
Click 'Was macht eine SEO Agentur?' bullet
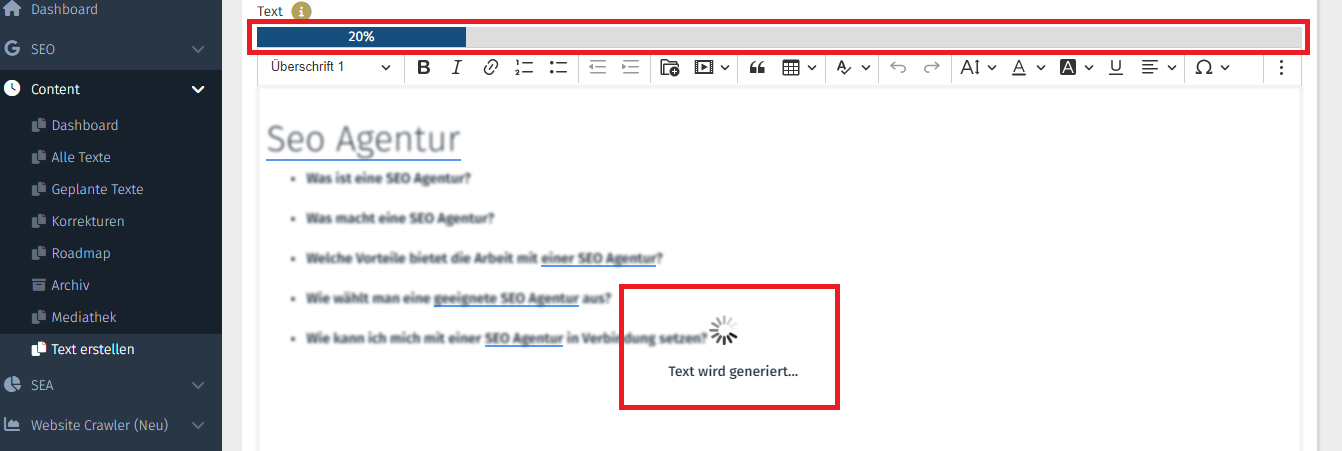click(400, 218)
